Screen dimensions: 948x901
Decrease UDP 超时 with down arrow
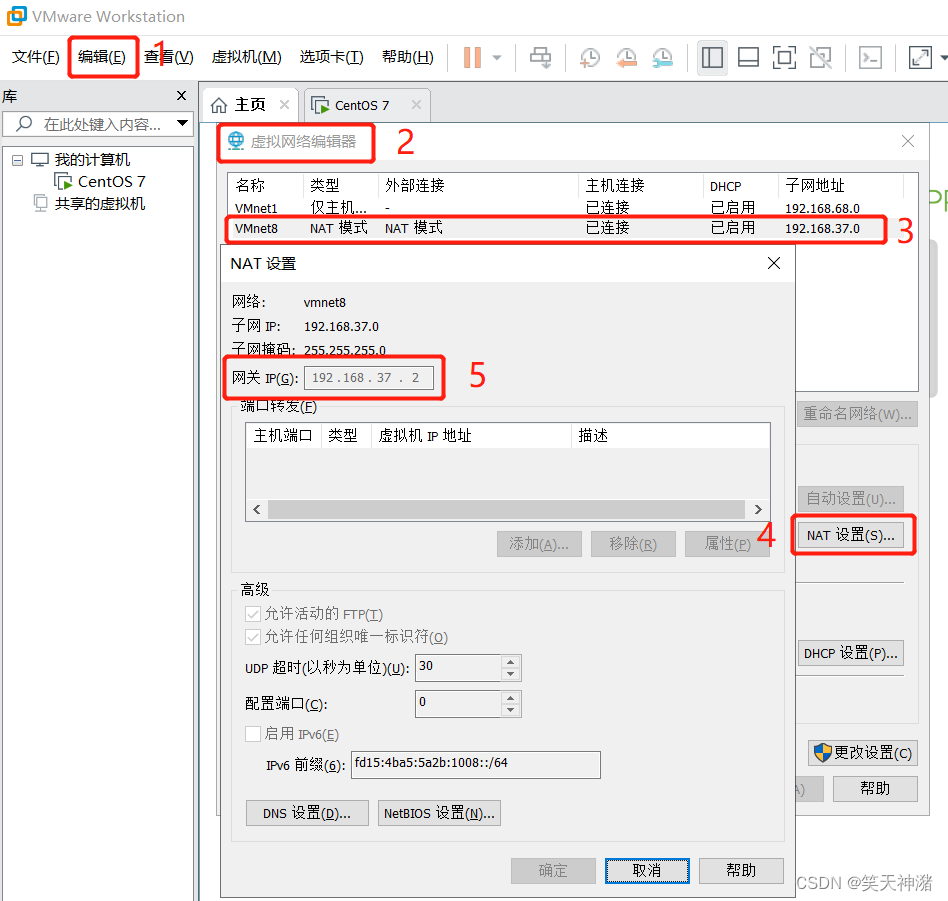pyautogui.click(x=511, y=674)
